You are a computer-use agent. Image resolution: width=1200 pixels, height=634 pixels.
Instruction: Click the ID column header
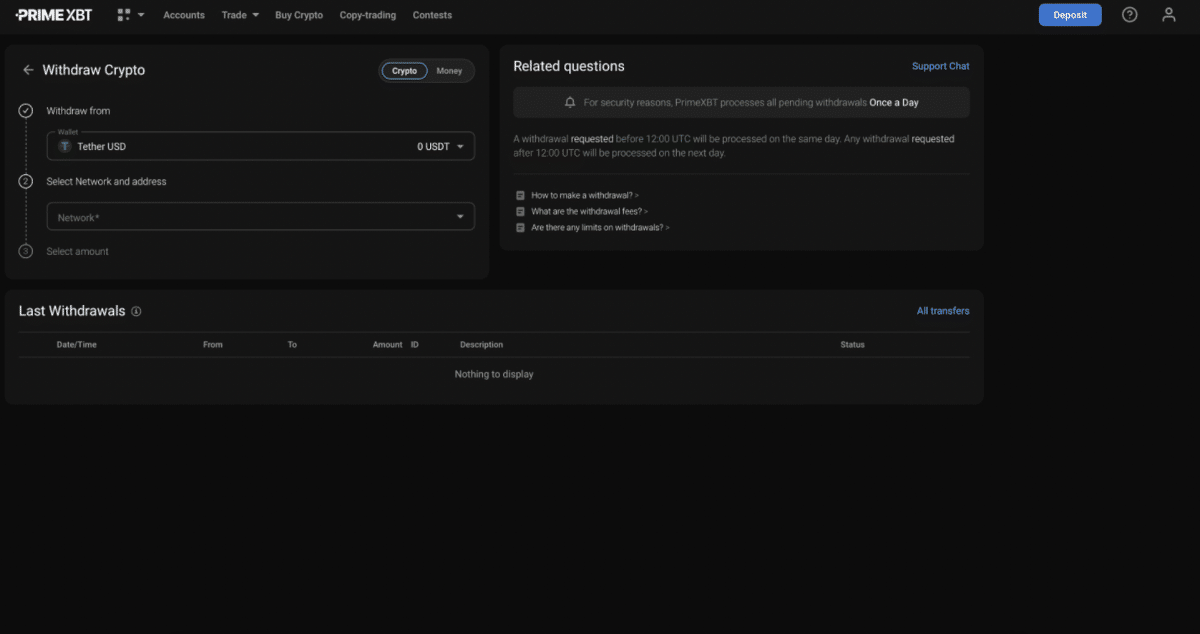click(415, 345)
